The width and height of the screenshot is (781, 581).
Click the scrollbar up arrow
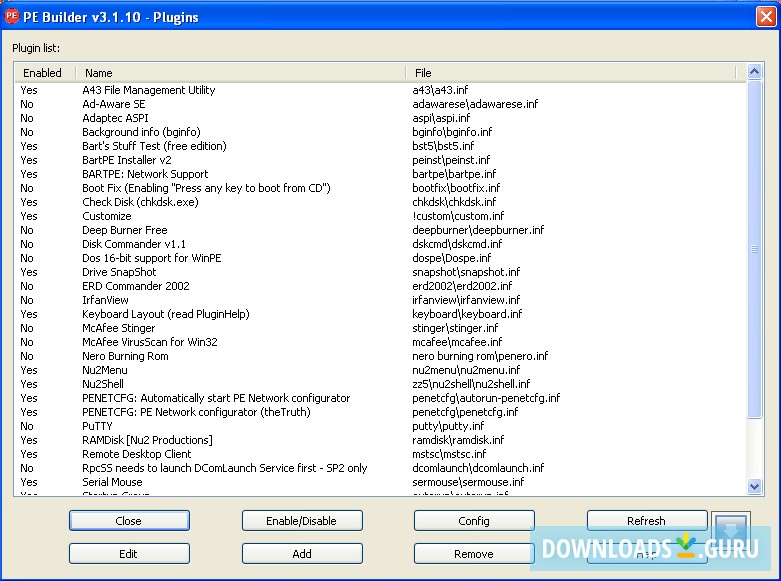tap(754, 72)
